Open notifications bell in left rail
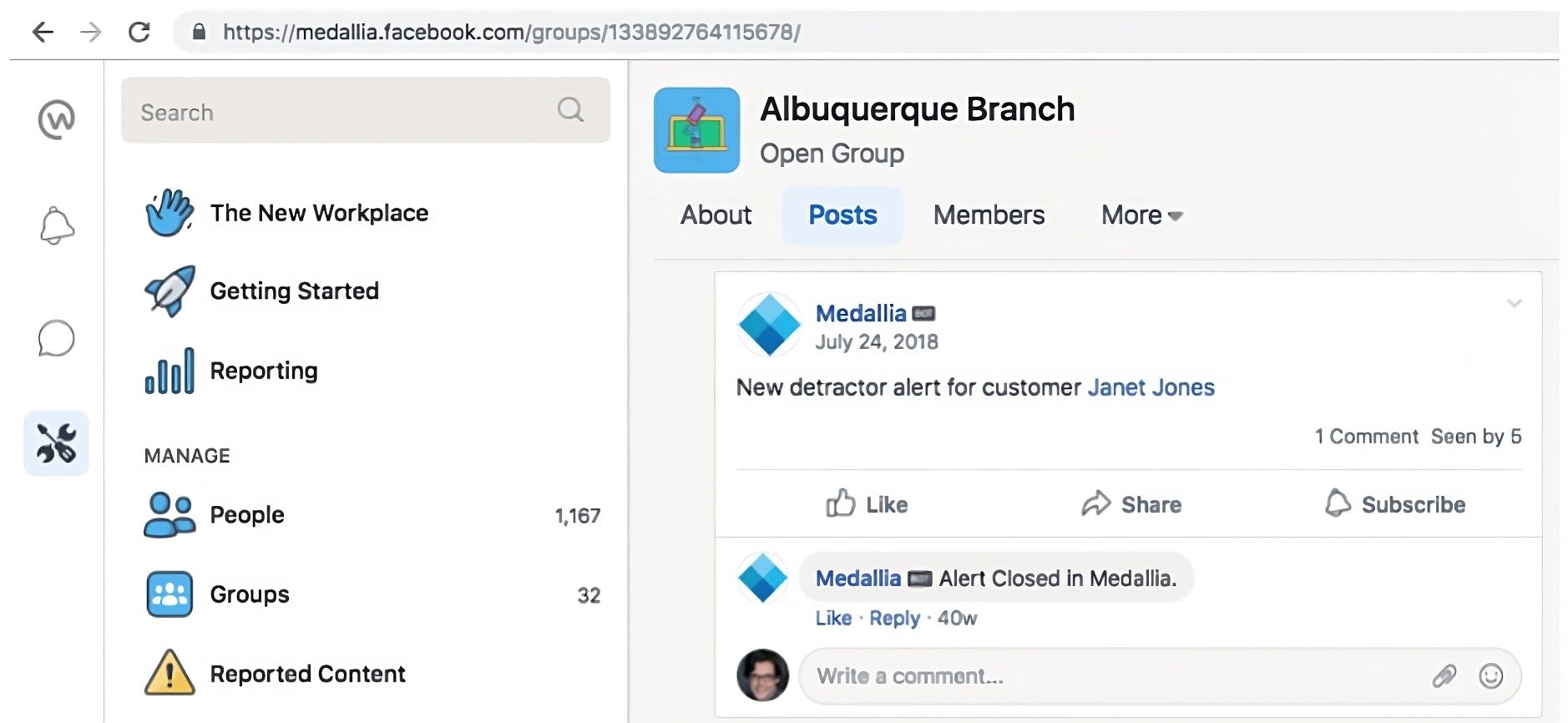Image resolution: width=1568 pixels, height=723 pixels. coord(57,225)
